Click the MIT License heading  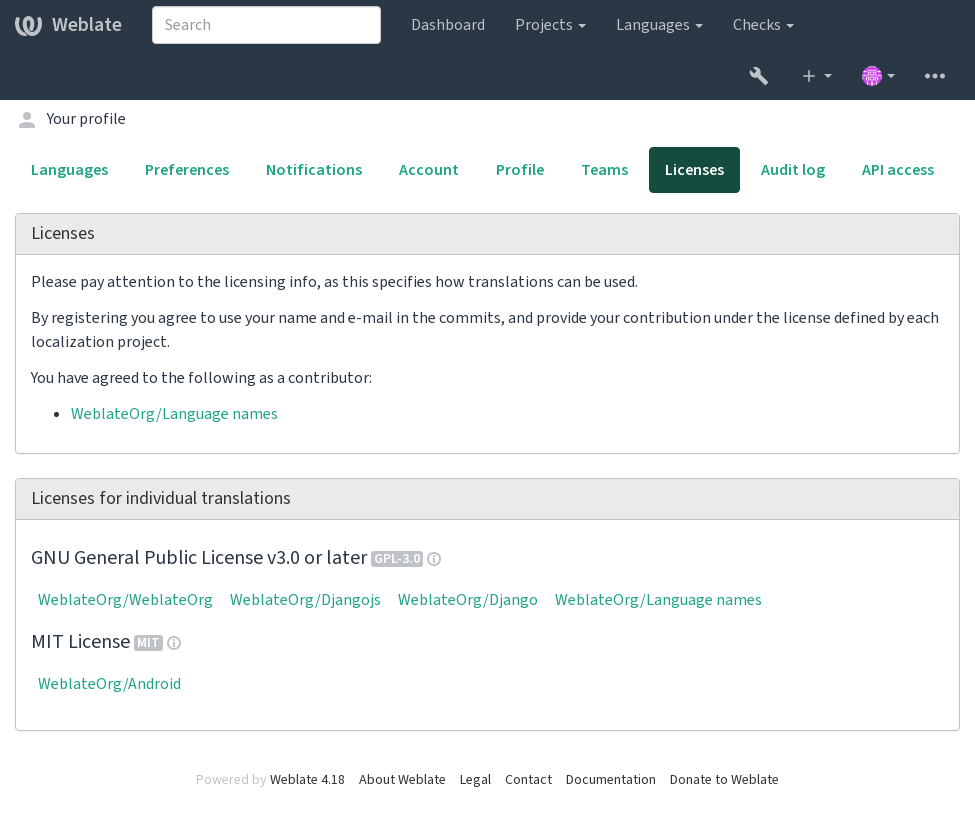click(x=81, y=641)
